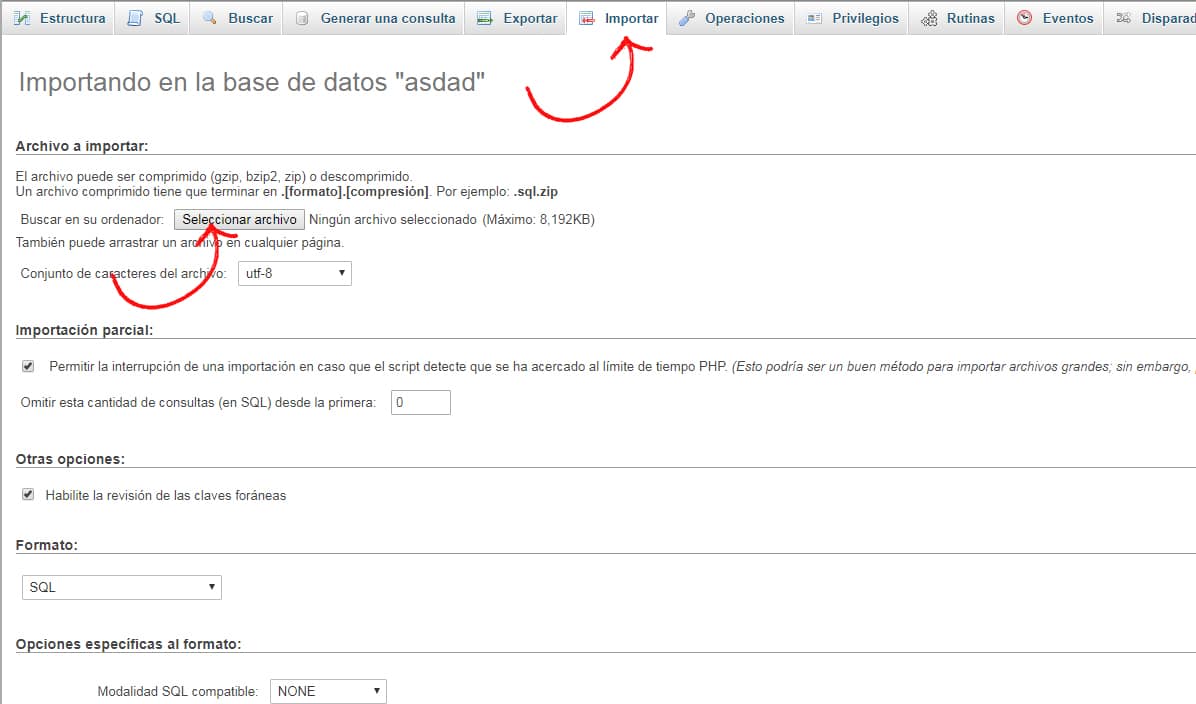Go to the Exportar tab
This screenshot has height=704, width=1196.
point(529,18)
